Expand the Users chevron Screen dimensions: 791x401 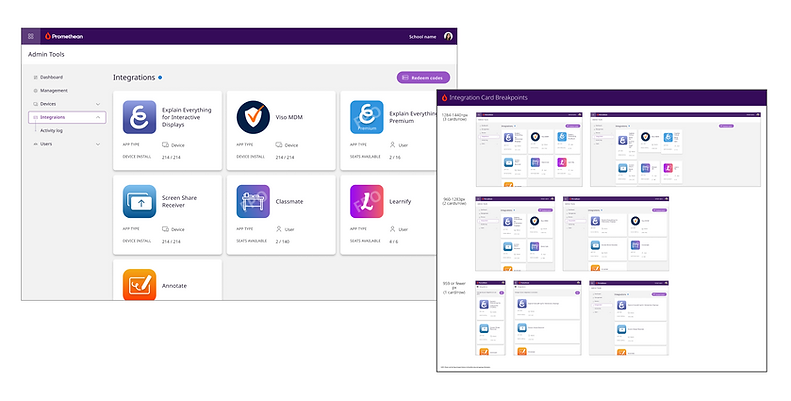98,144
